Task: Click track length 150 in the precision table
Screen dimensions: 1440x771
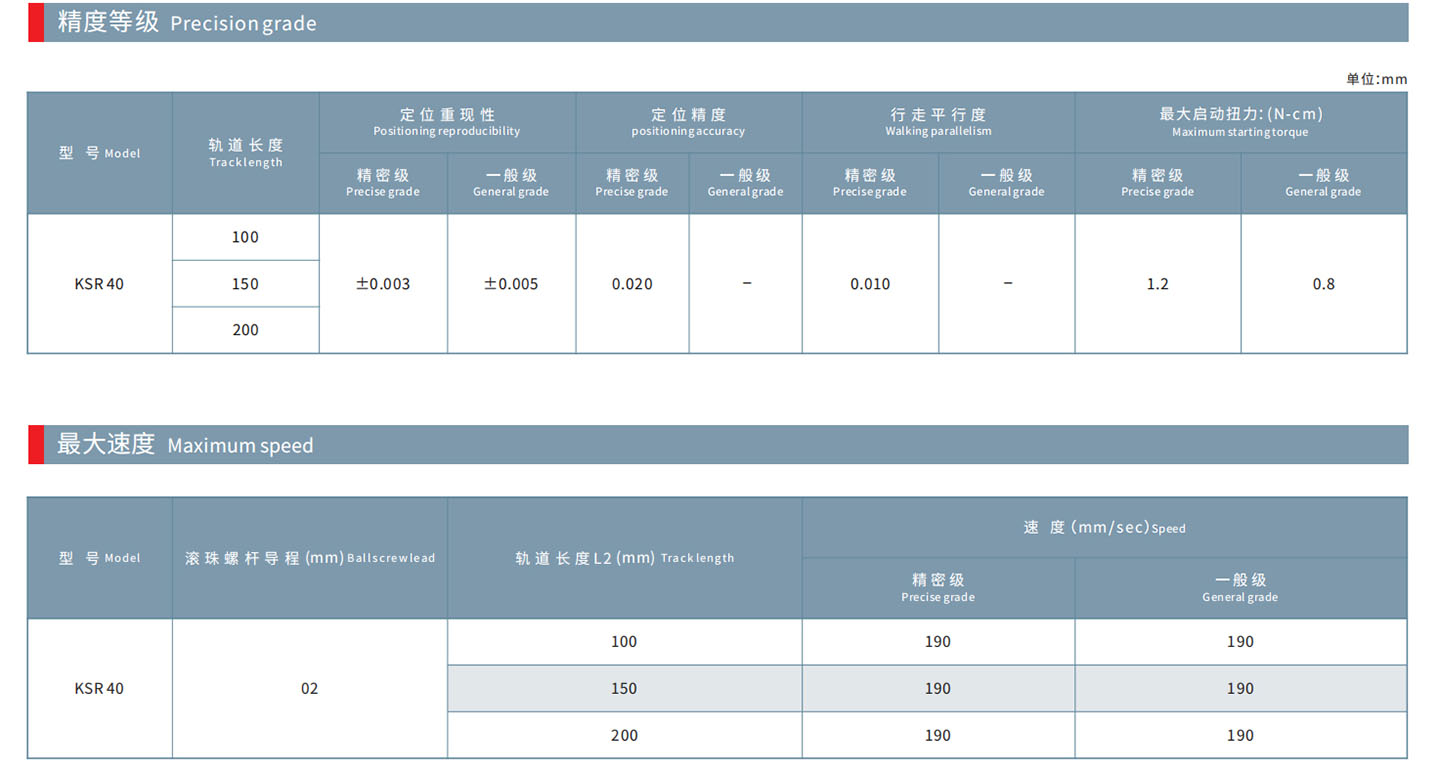Action: [245, 284]
